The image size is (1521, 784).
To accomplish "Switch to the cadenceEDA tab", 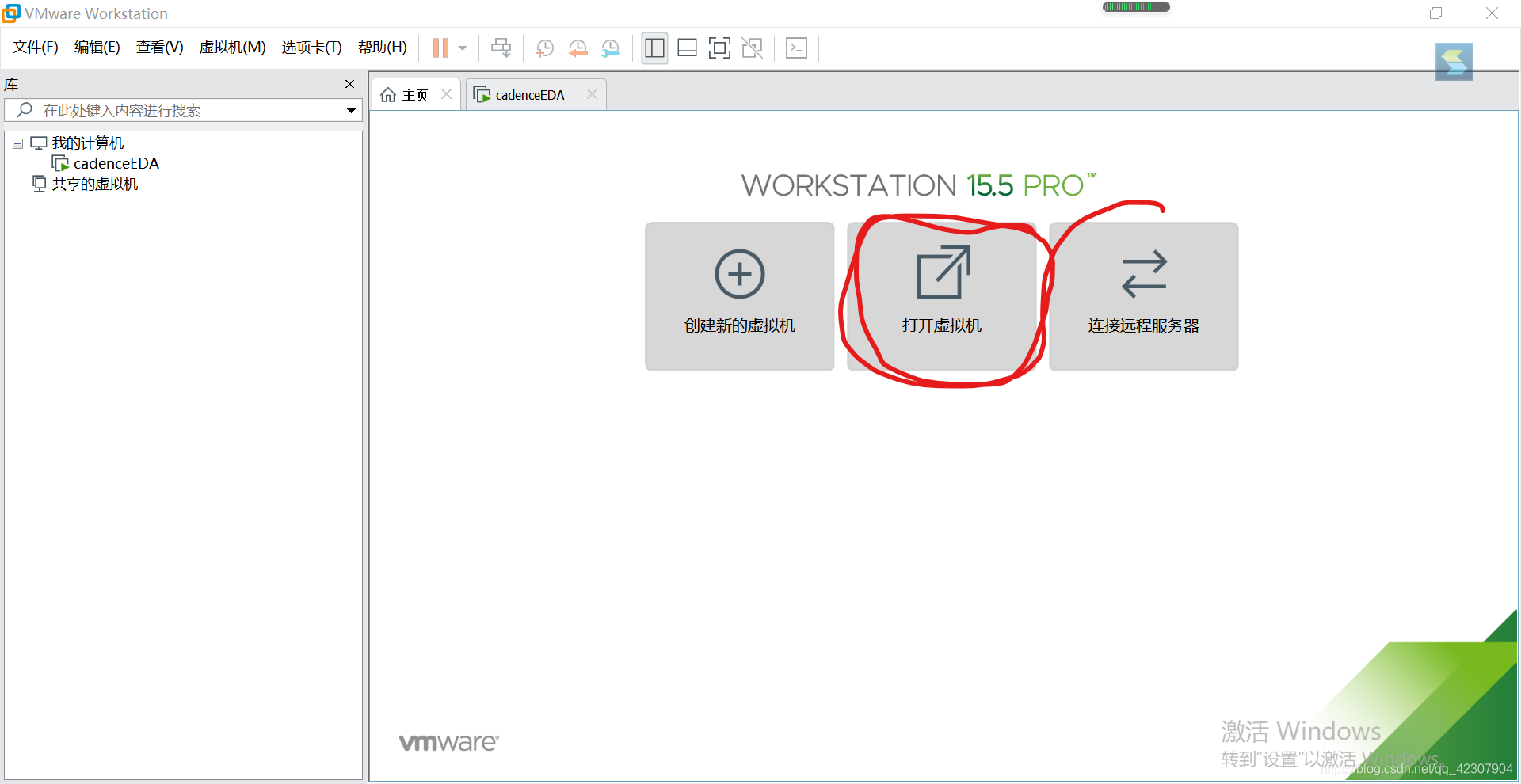I will (x=529, y=94).
